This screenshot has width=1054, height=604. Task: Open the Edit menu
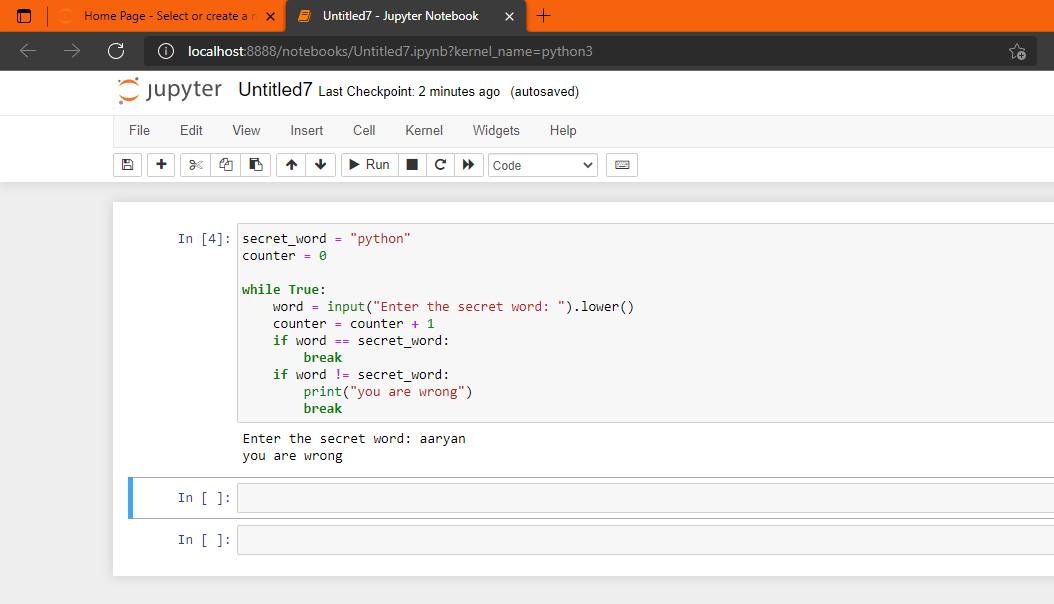pos(191,130)
